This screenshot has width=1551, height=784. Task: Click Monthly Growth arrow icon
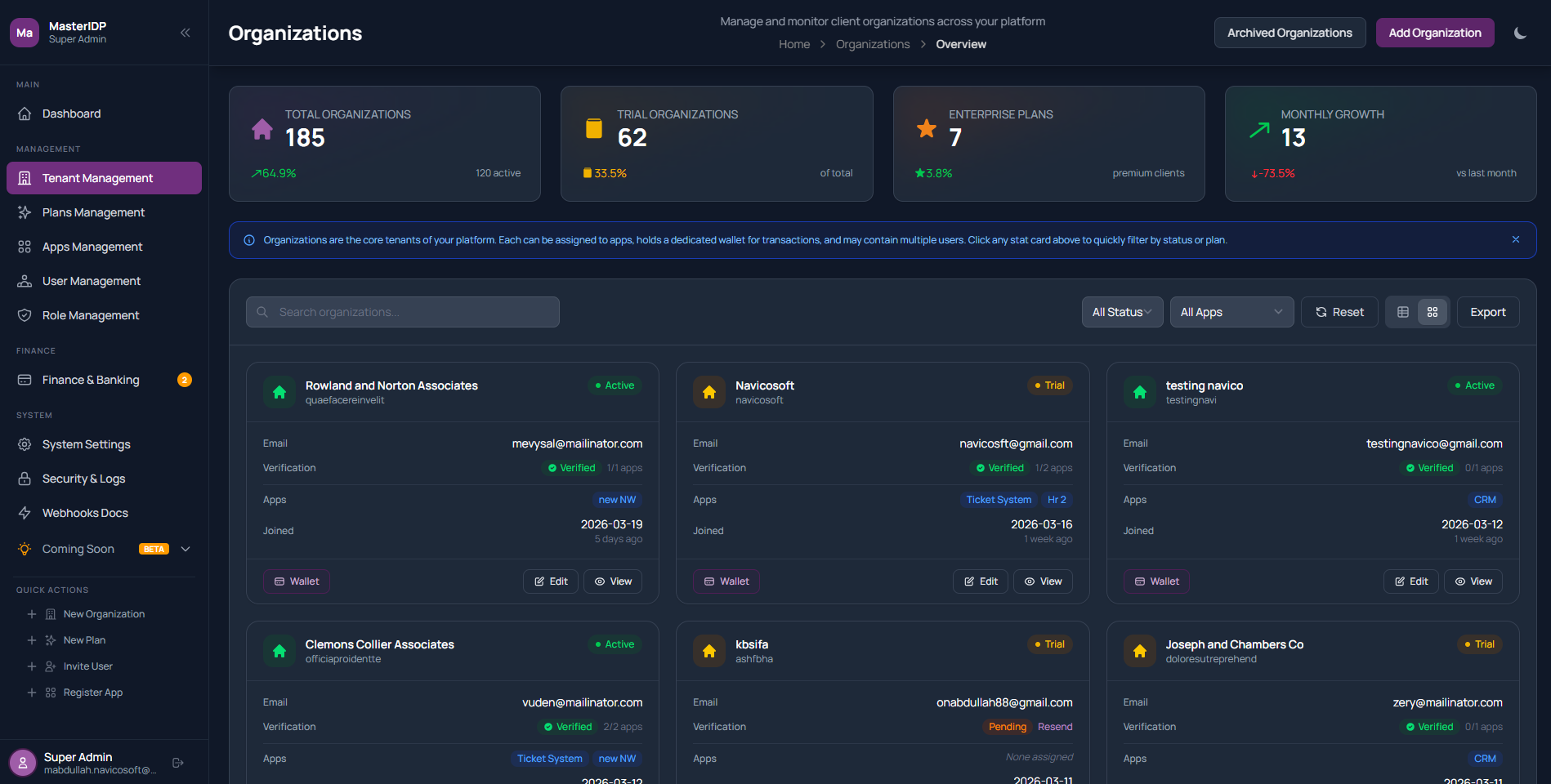(x=1259, y=129)
